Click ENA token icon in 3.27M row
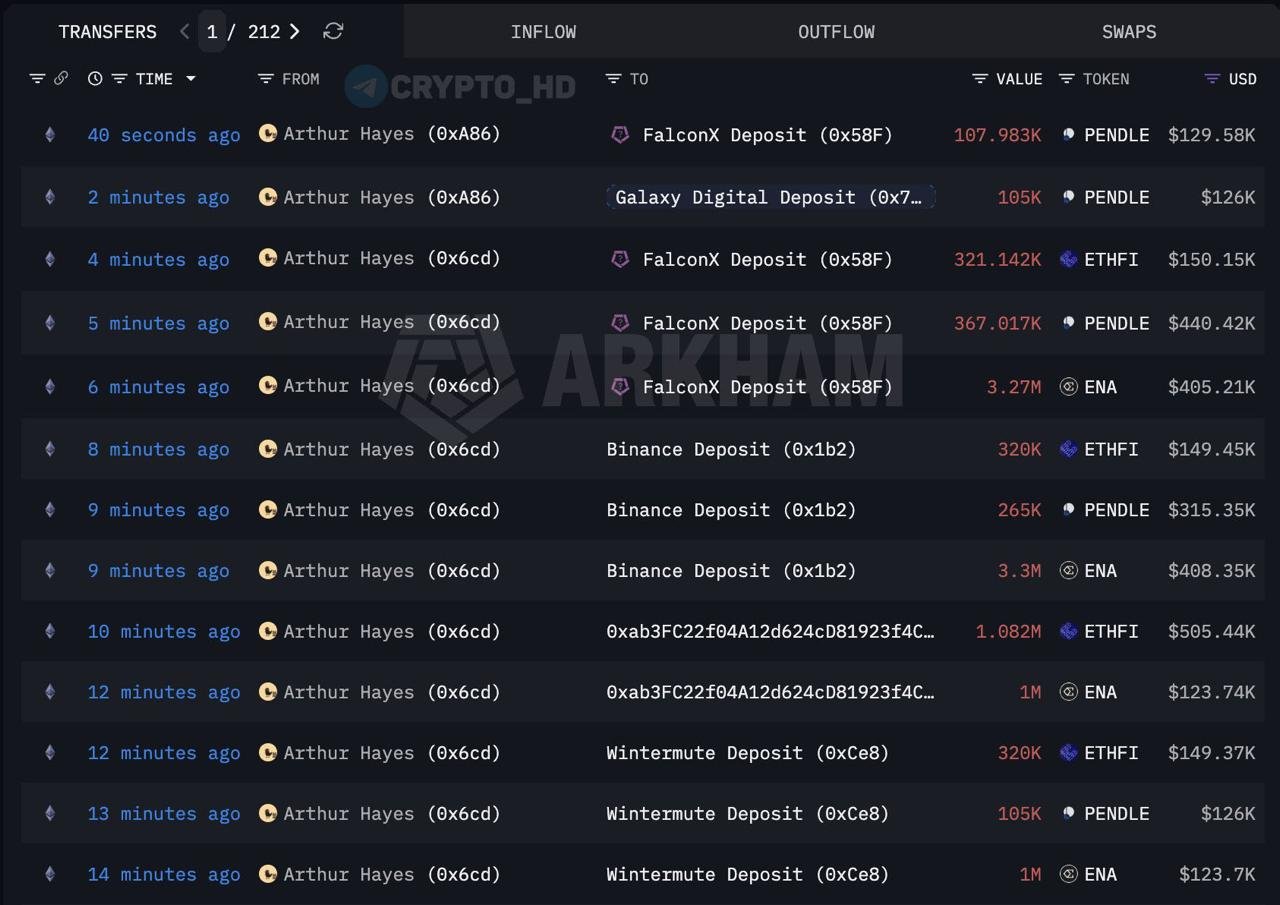 tap(1068, 386)
